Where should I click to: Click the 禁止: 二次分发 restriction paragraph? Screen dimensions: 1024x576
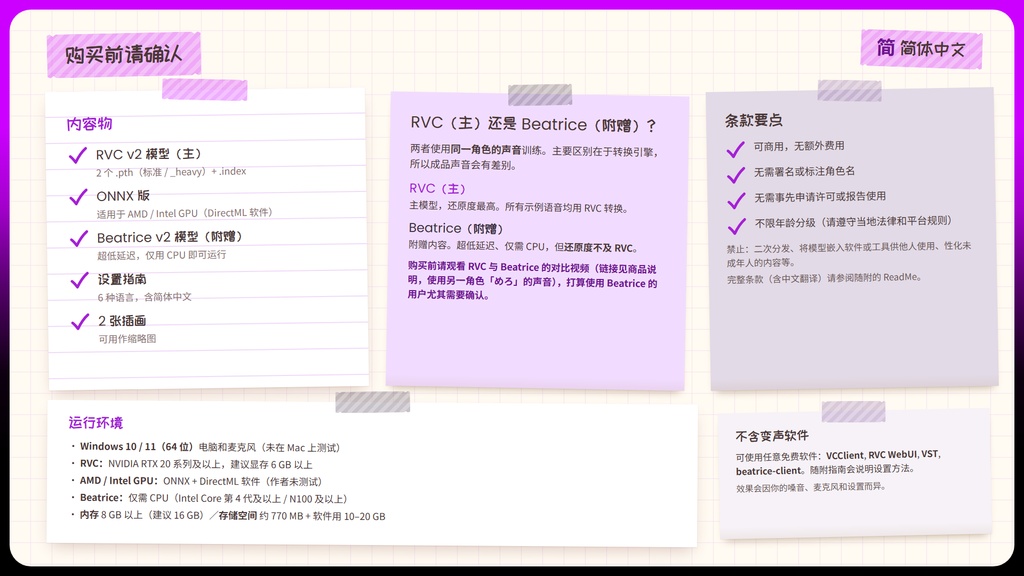pos(849,254)
